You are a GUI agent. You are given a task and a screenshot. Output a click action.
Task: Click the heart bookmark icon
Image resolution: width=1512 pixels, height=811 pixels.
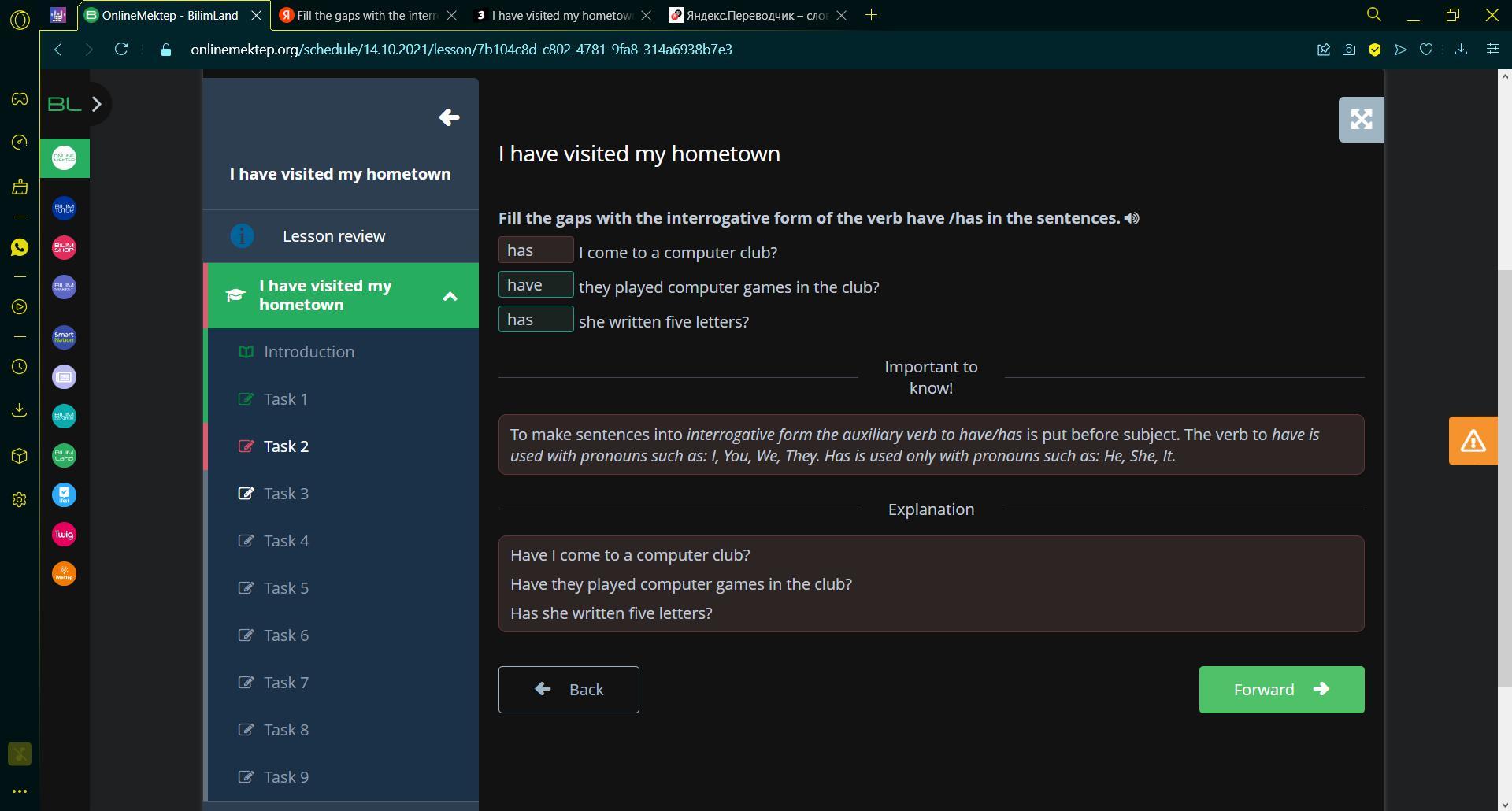1426,50
